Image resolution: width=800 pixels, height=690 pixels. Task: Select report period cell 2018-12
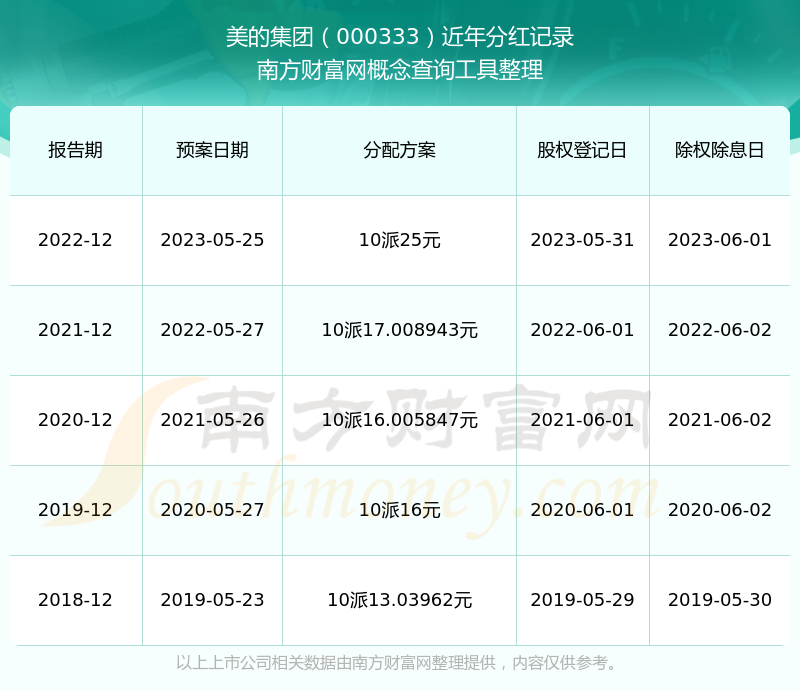76,600
